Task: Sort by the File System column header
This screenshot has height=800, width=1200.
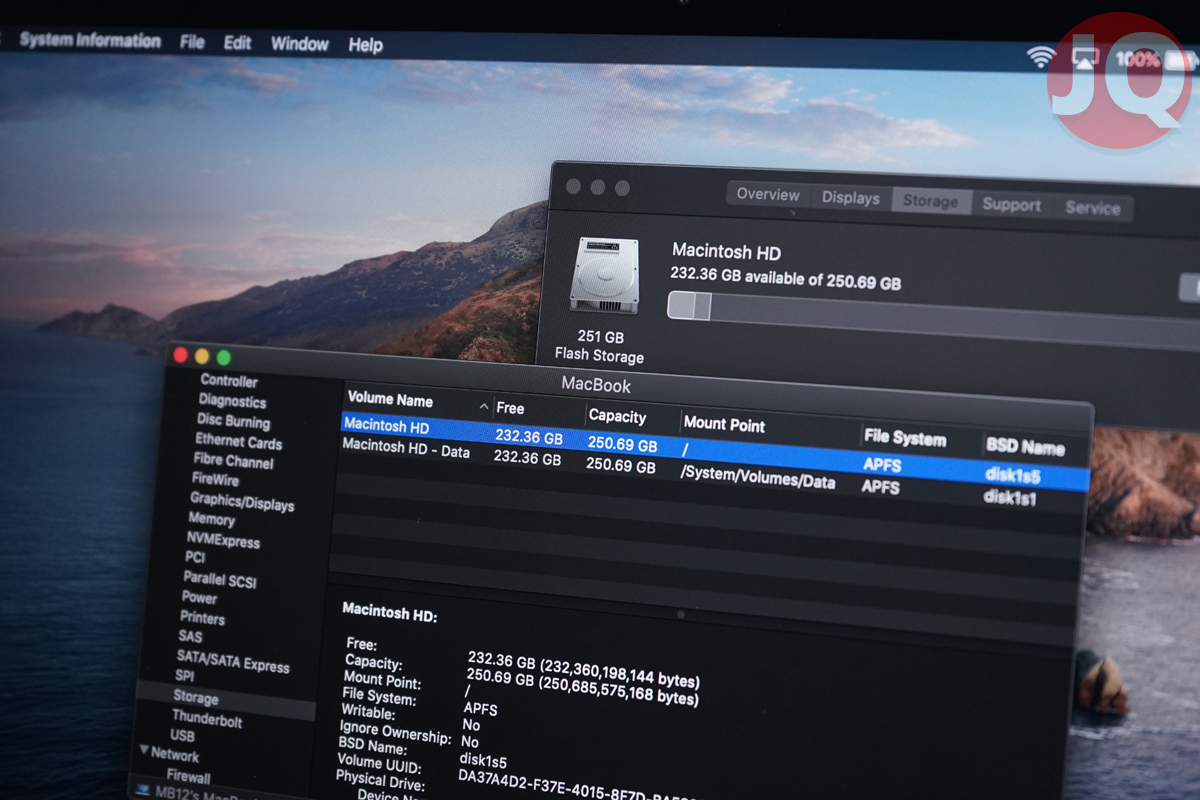Action: (x=903, y=437)
